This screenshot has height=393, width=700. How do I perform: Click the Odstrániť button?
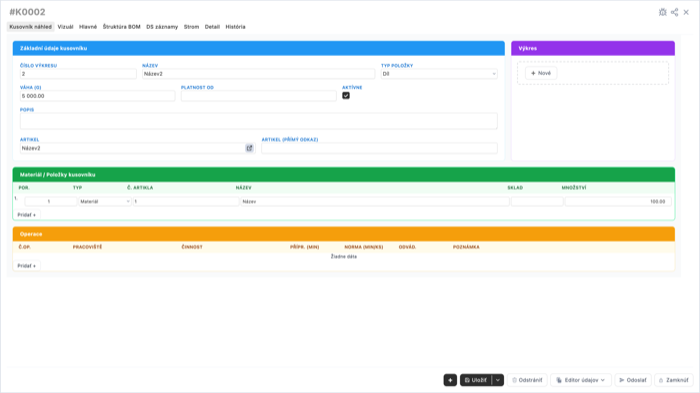tap(527, 380)
